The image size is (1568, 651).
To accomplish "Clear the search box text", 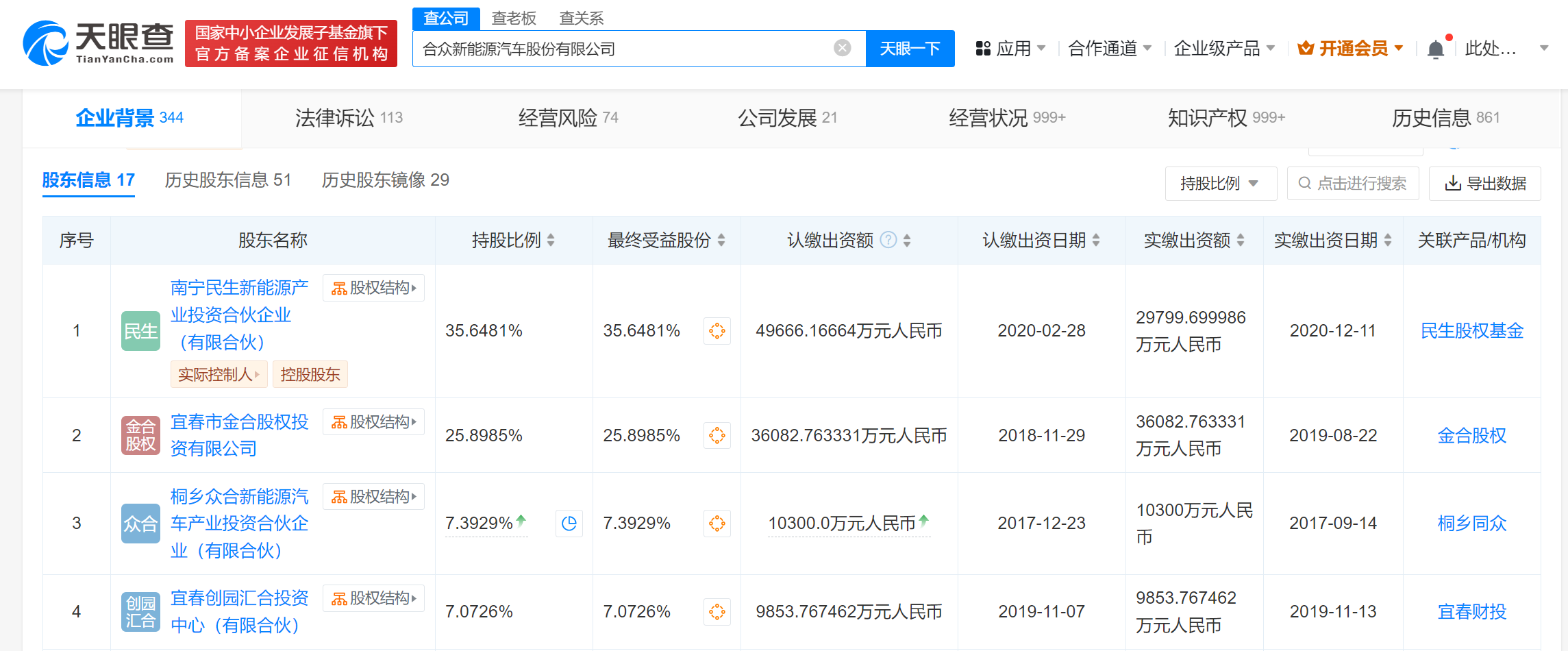I will coord(842,48).
